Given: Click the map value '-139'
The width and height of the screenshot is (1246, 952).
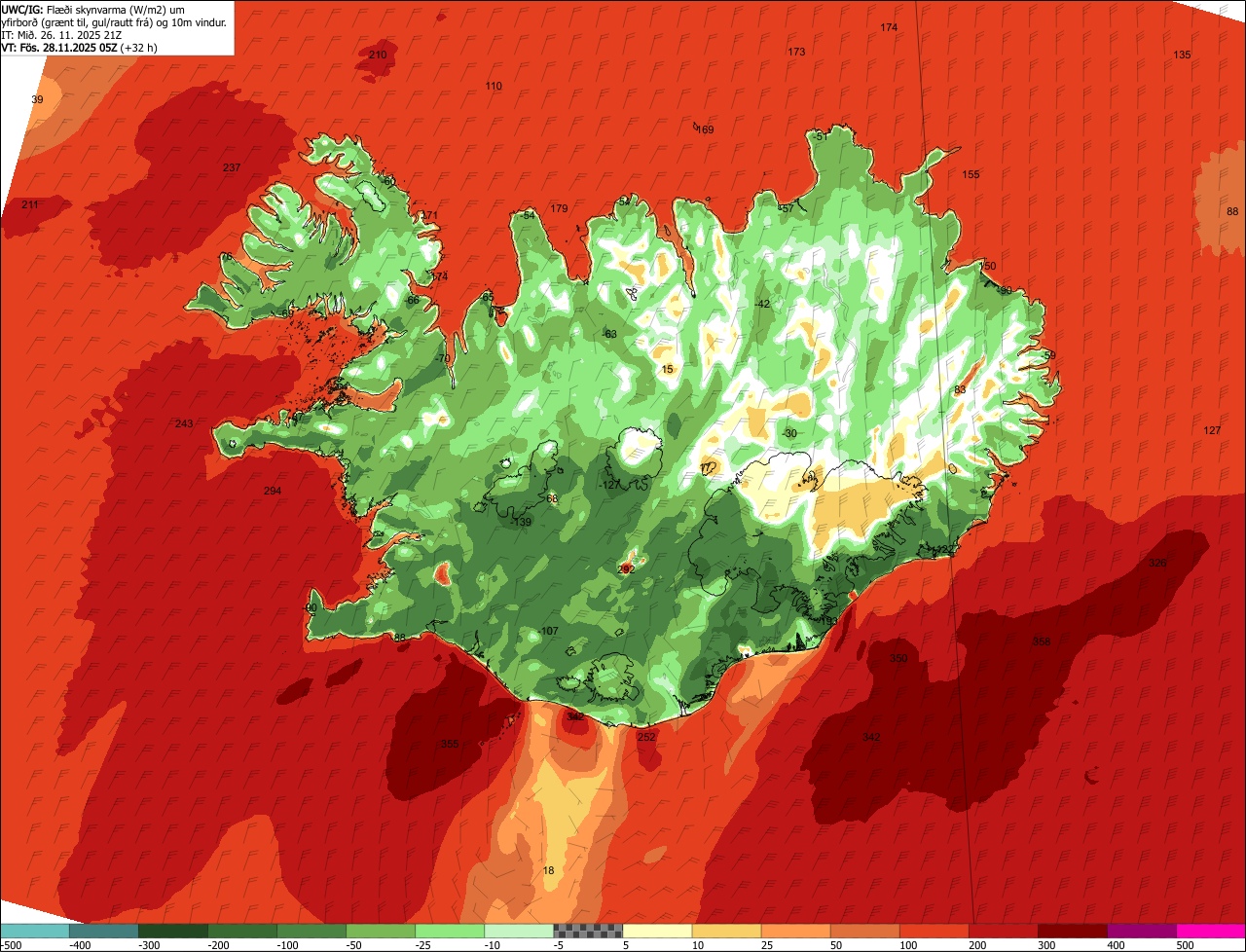Looking at the screenshot, I should pyautogui.click(x=522, y=522).
